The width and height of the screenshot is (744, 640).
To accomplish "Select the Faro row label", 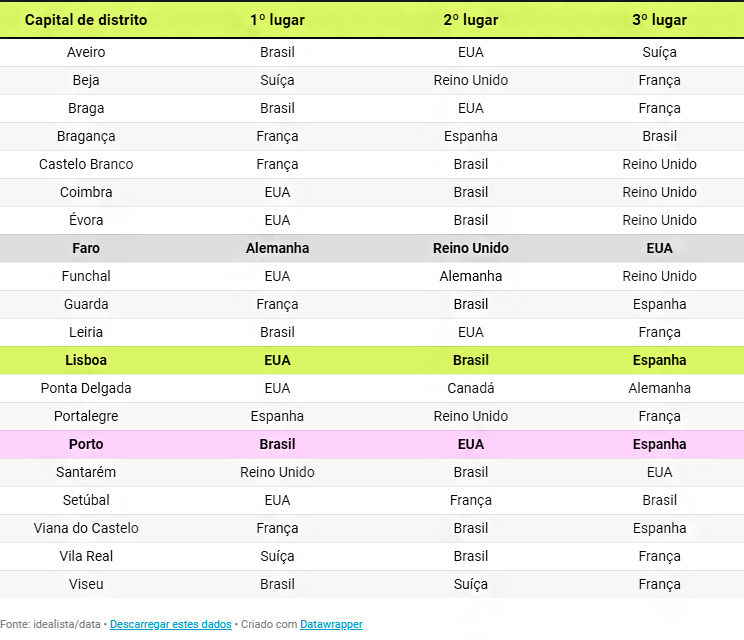I will (x=86, y=248).
